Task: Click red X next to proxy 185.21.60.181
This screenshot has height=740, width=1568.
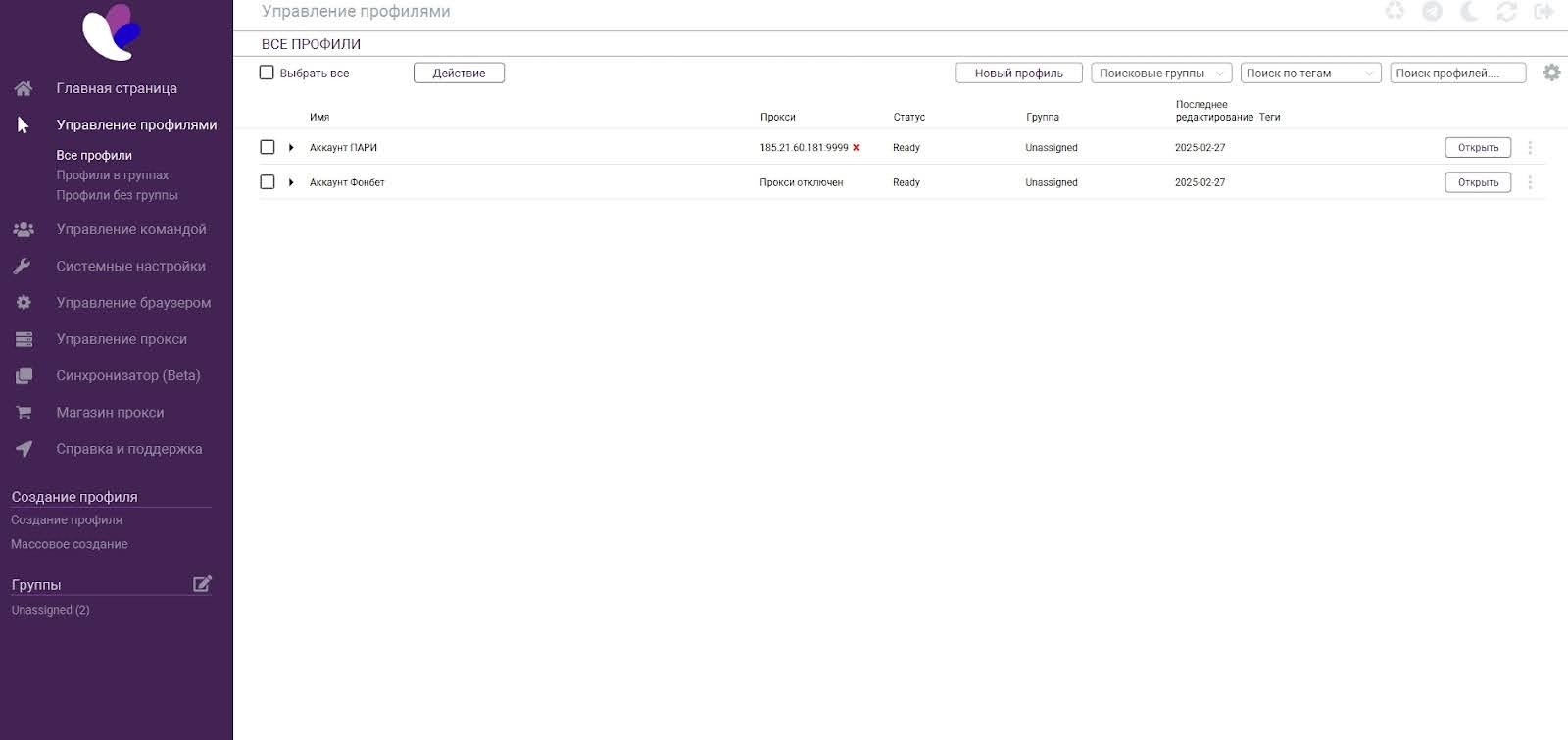Action: tap(857, 148)
